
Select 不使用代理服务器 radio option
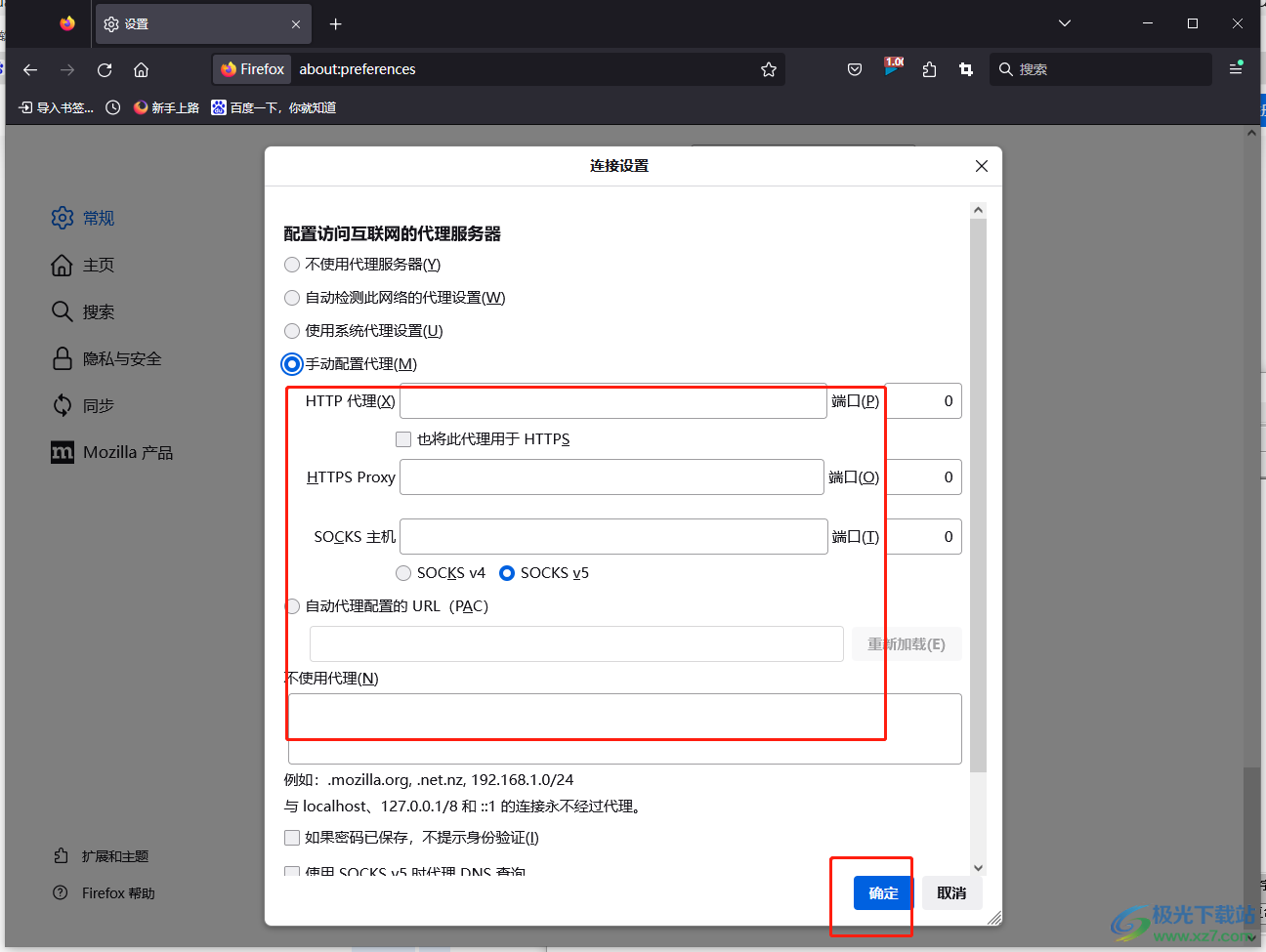coord(292,265)
